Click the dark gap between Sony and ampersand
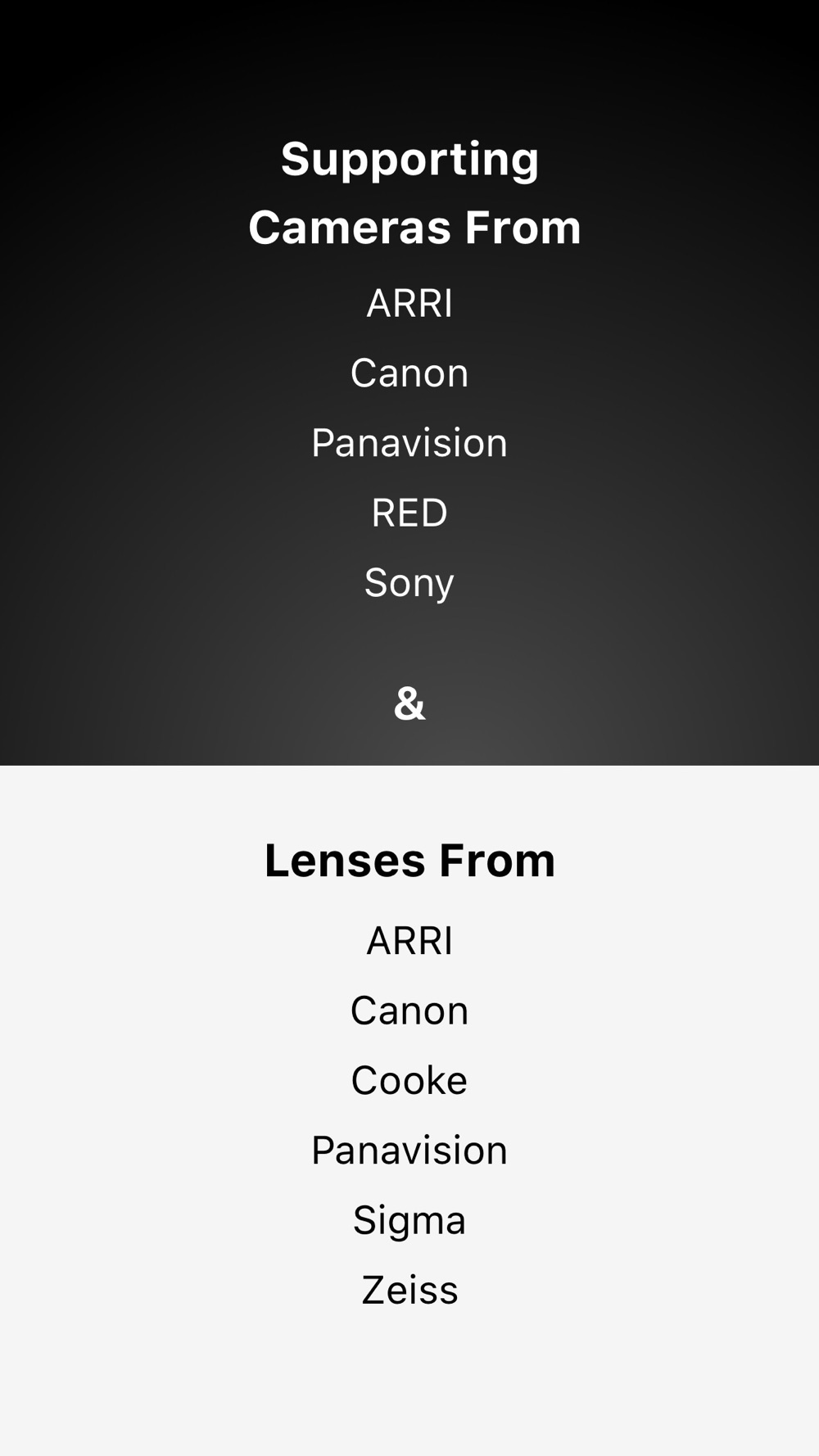The image size is (819, 1456). coord(409,643)
